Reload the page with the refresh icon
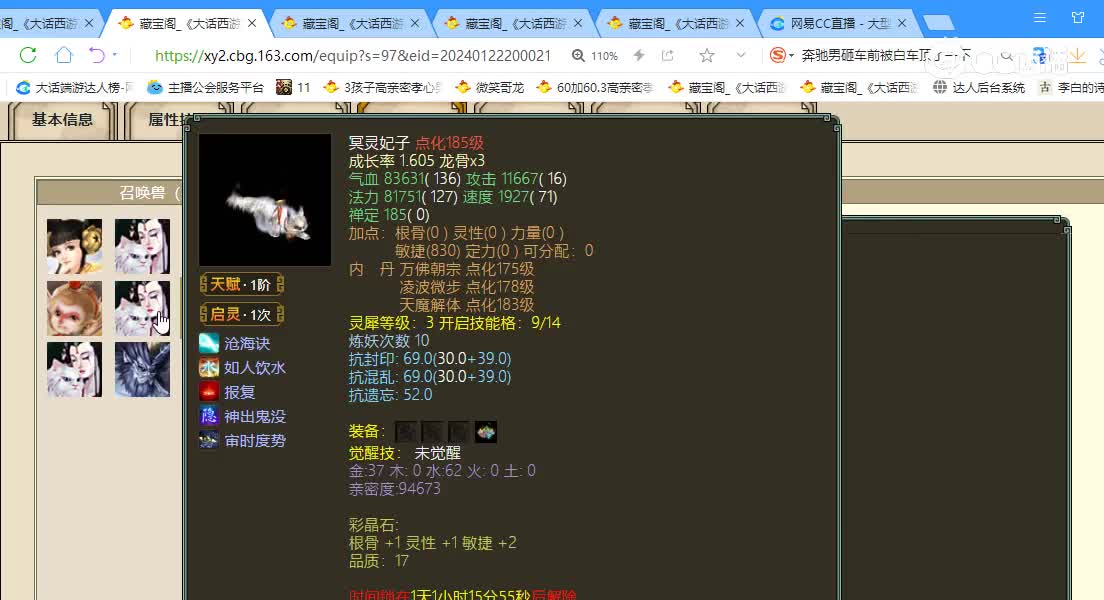Screen dimensions: 1104x600 pyautogui.click(x=28, y=55)
